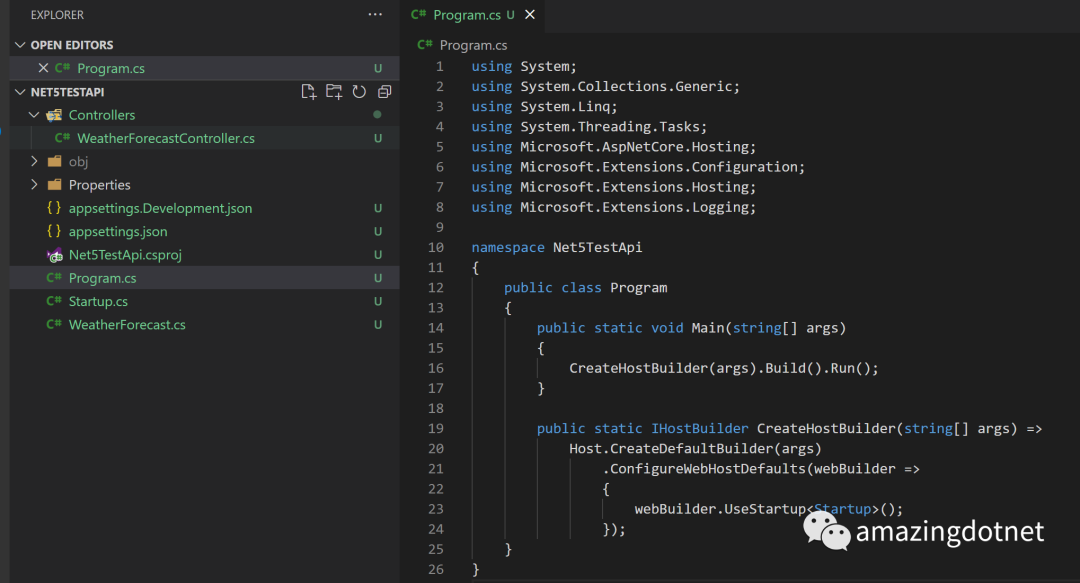Collapse all folders in explorer

tap(384, 92)
